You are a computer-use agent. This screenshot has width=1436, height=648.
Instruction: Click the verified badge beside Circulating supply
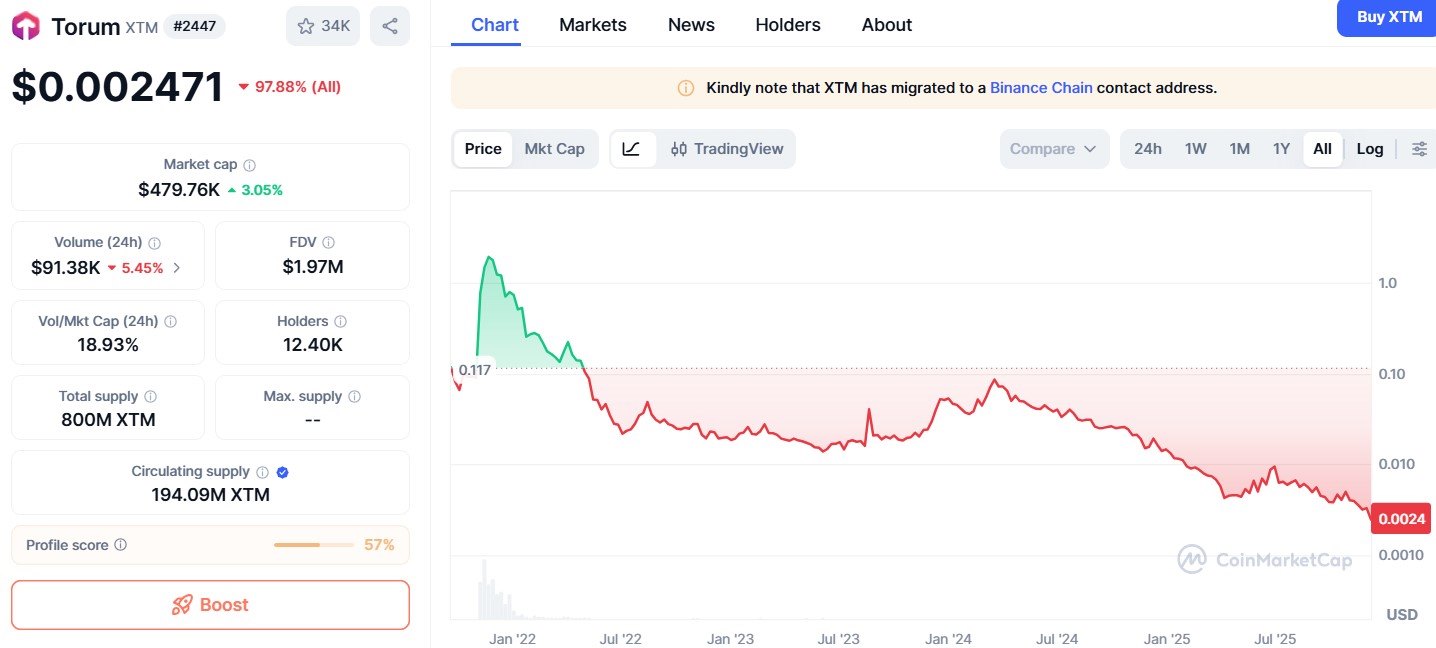pyautogui.click(x=281, y=472)
